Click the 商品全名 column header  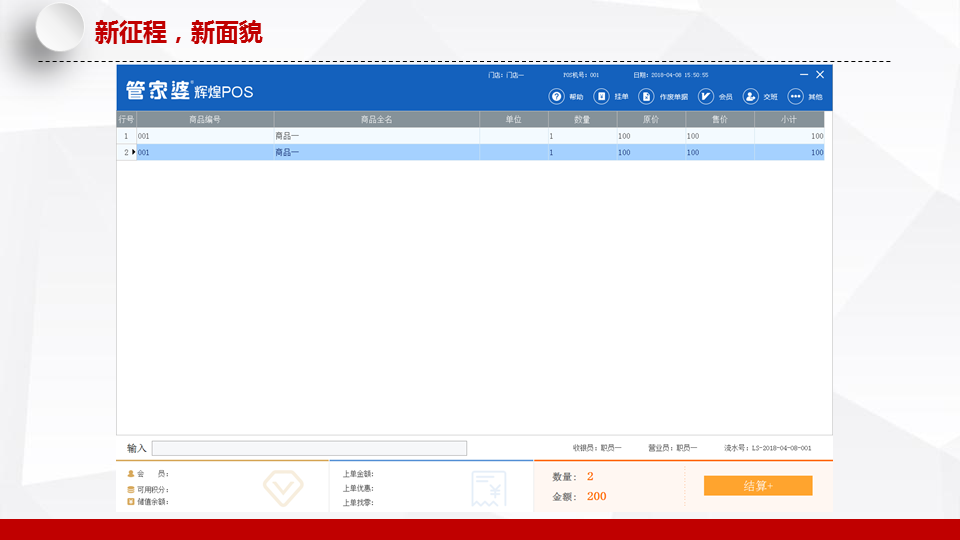376,120
